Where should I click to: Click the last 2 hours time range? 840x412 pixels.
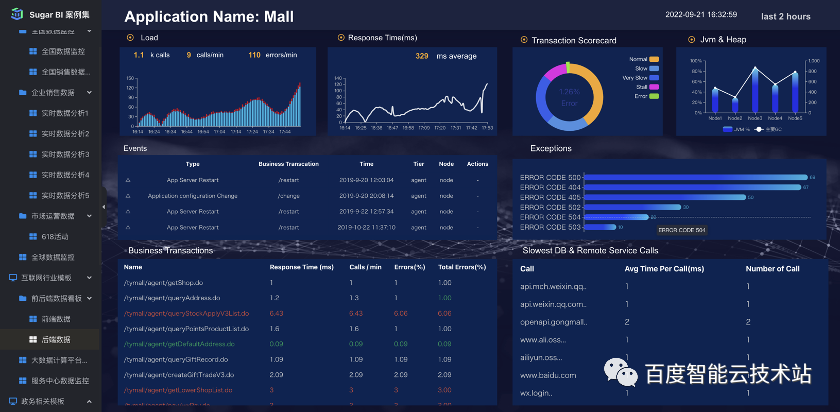[785, 16]
